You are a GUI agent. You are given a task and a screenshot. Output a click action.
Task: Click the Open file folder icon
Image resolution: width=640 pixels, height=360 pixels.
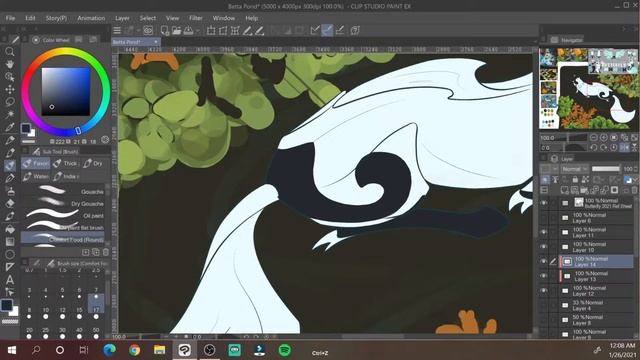pyautogui.click(x=176, y=31)
